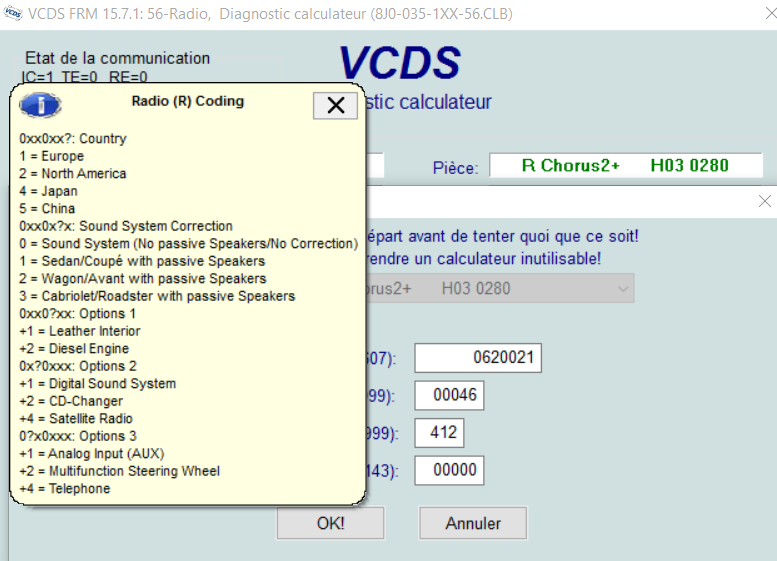Close the VCDS main window
Viewport: 777px width, 561px height.
coord(770,13)
